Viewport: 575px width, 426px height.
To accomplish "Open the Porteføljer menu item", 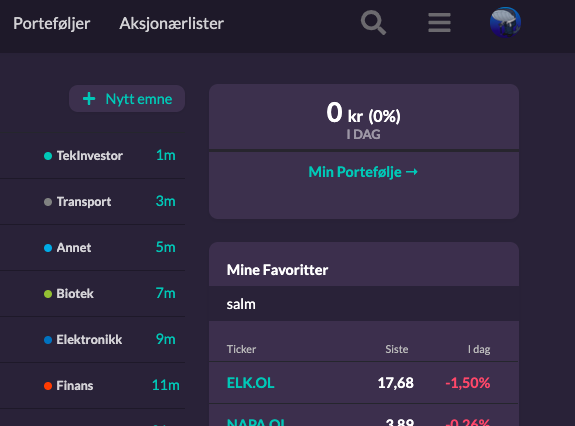I will [x=52, y=24].
